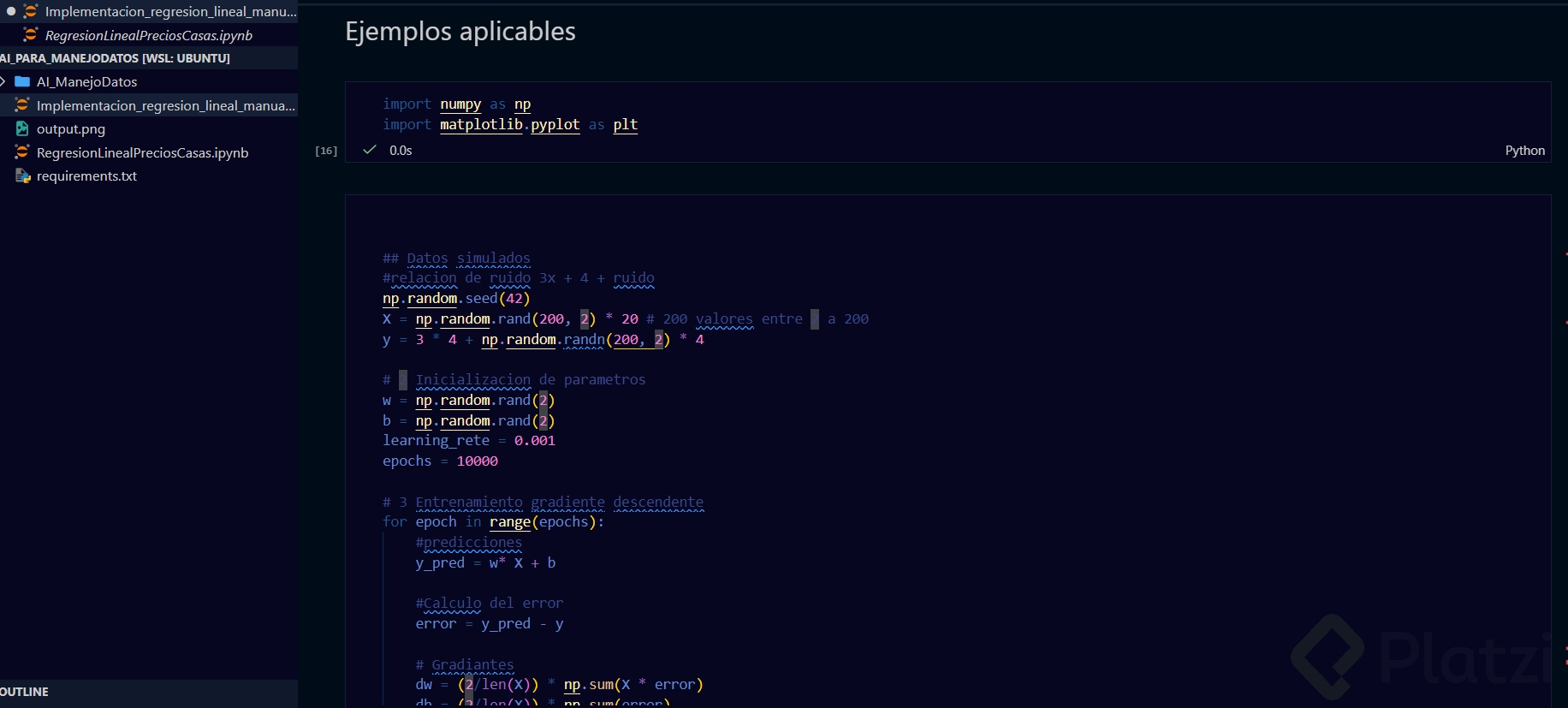Click the Jupyter icon of the highlighted Implementacion_regresion_lineal_manua... explorer file
1568x708 pixels.
click(22, 105)
